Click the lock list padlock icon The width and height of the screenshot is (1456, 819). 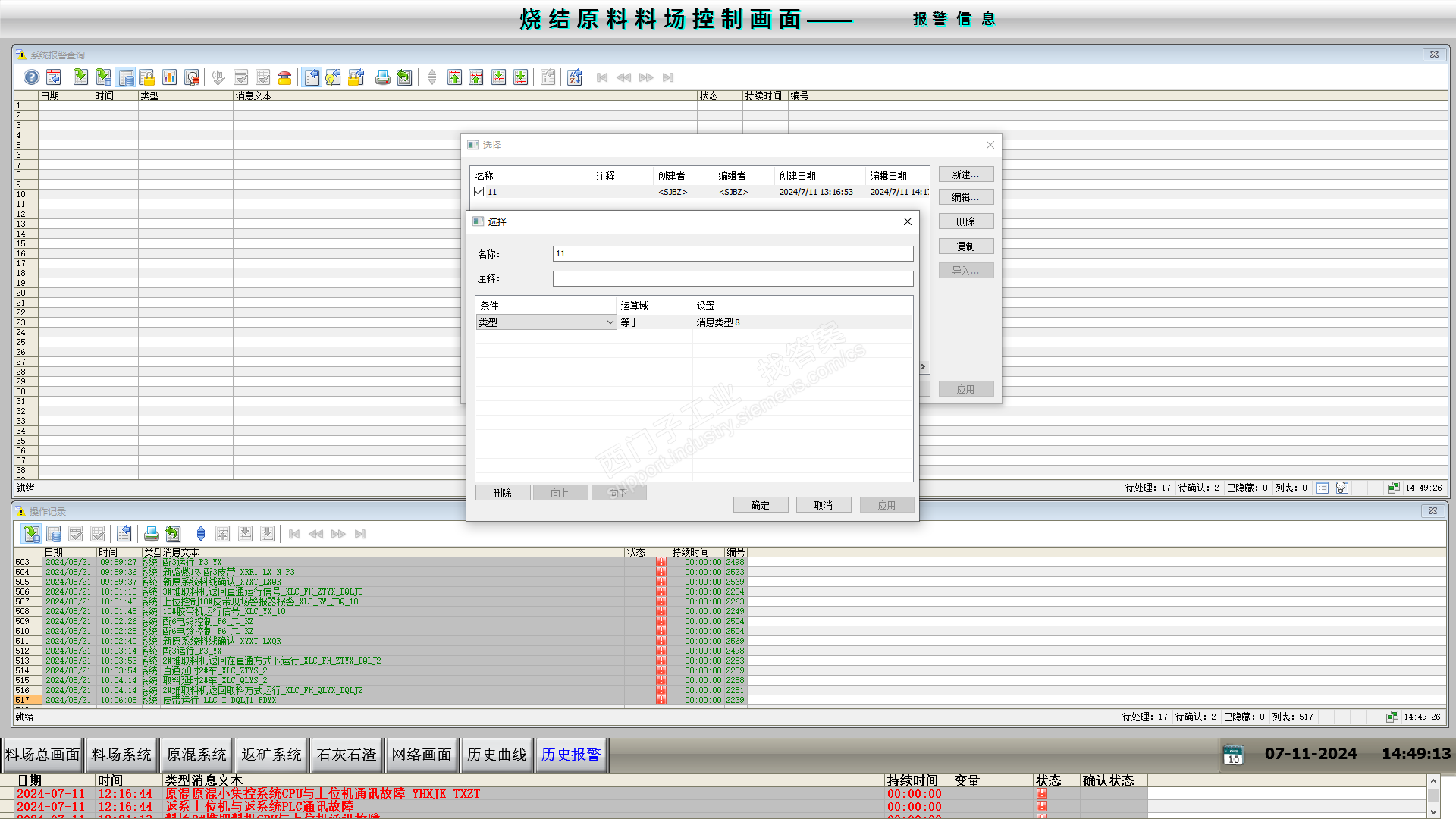click(148, 77)
